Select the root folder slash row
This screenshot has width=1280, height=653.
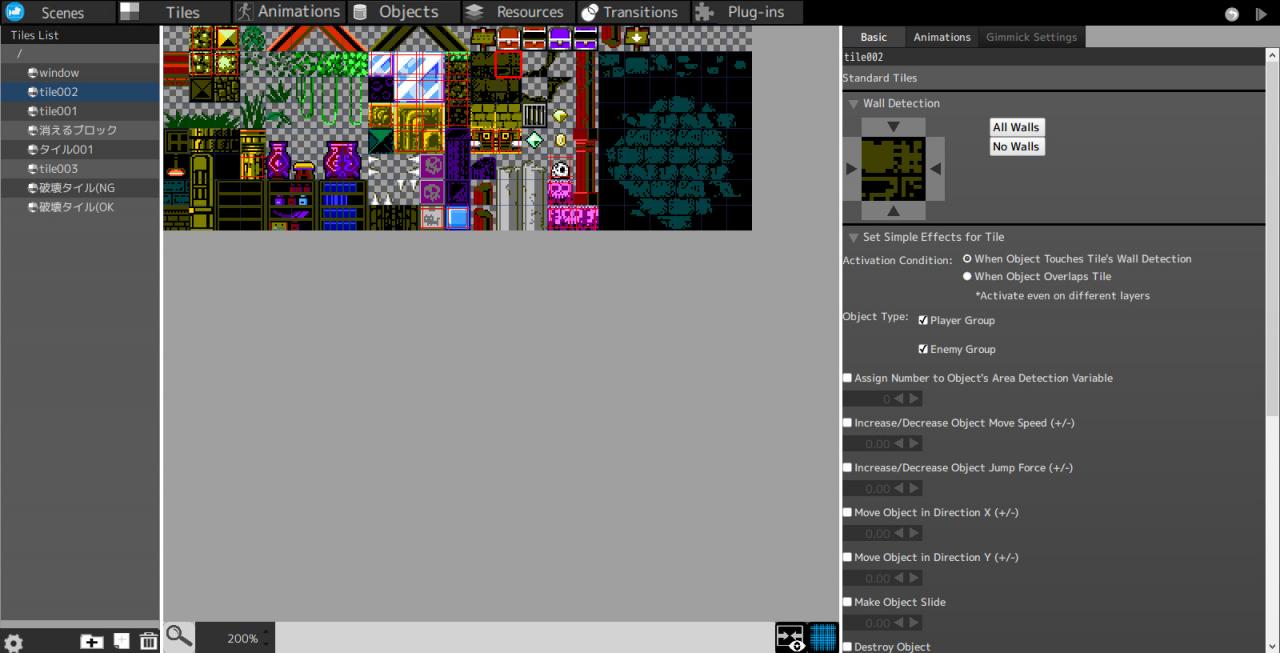(x=80, y=54)
